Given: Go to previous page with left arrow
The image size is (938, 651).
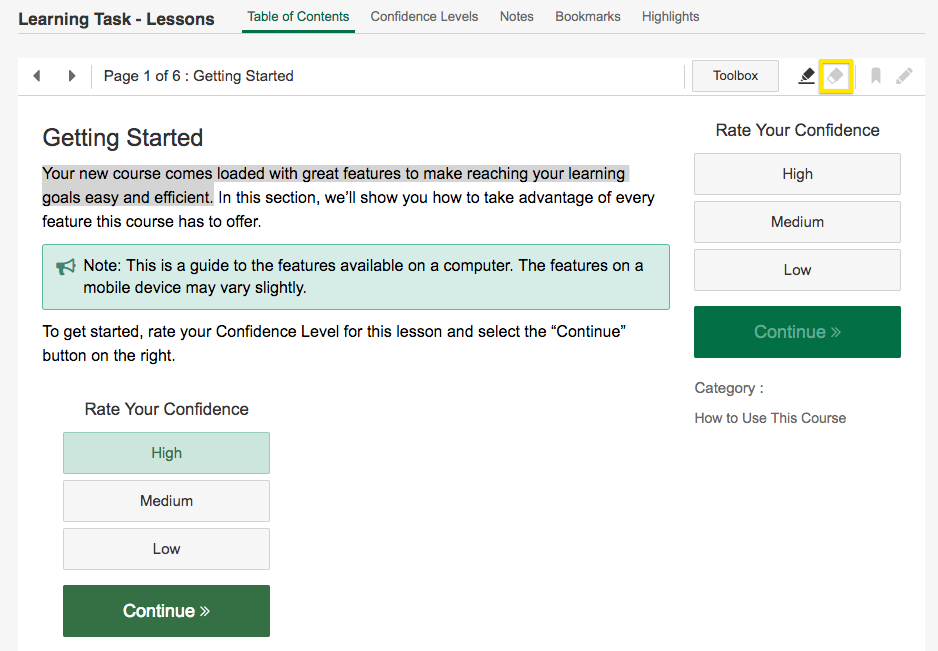Looking at the screenshot, I should click(37, 75).
